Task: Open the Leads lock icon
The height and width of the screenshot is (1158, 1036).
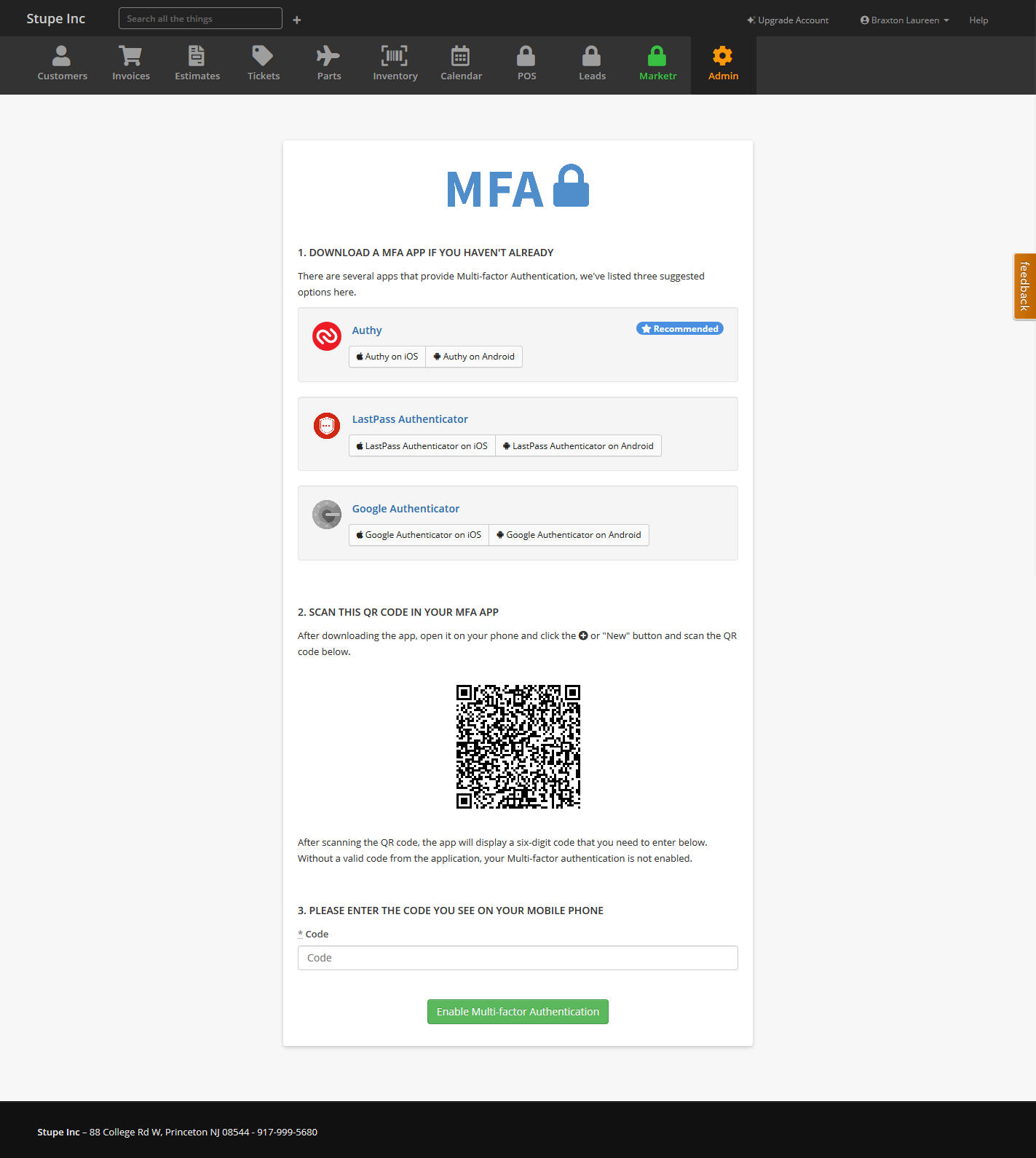Action: pos(592,56)
